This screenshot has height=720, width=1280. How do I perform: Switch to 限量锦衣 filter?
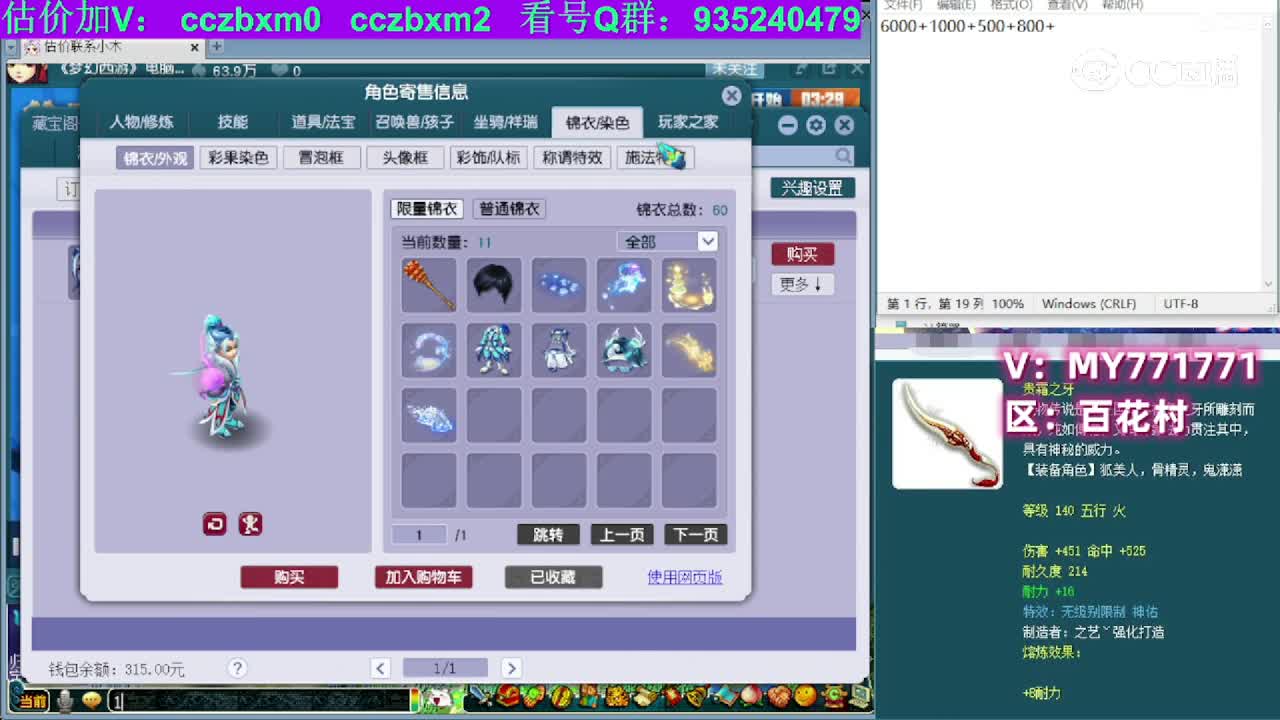(427, 209)
